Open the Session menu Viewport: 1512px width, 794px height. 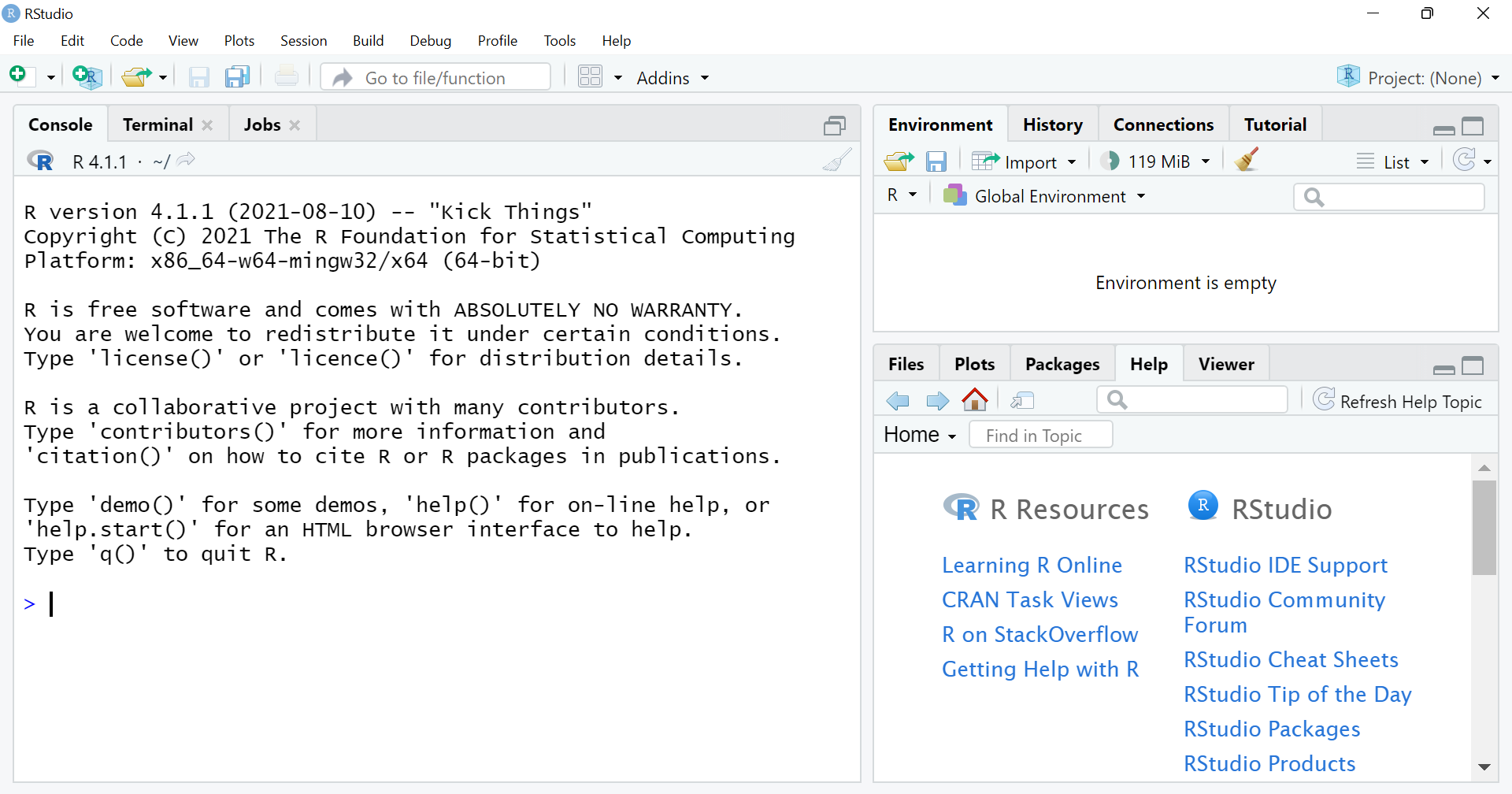[303, 41]
